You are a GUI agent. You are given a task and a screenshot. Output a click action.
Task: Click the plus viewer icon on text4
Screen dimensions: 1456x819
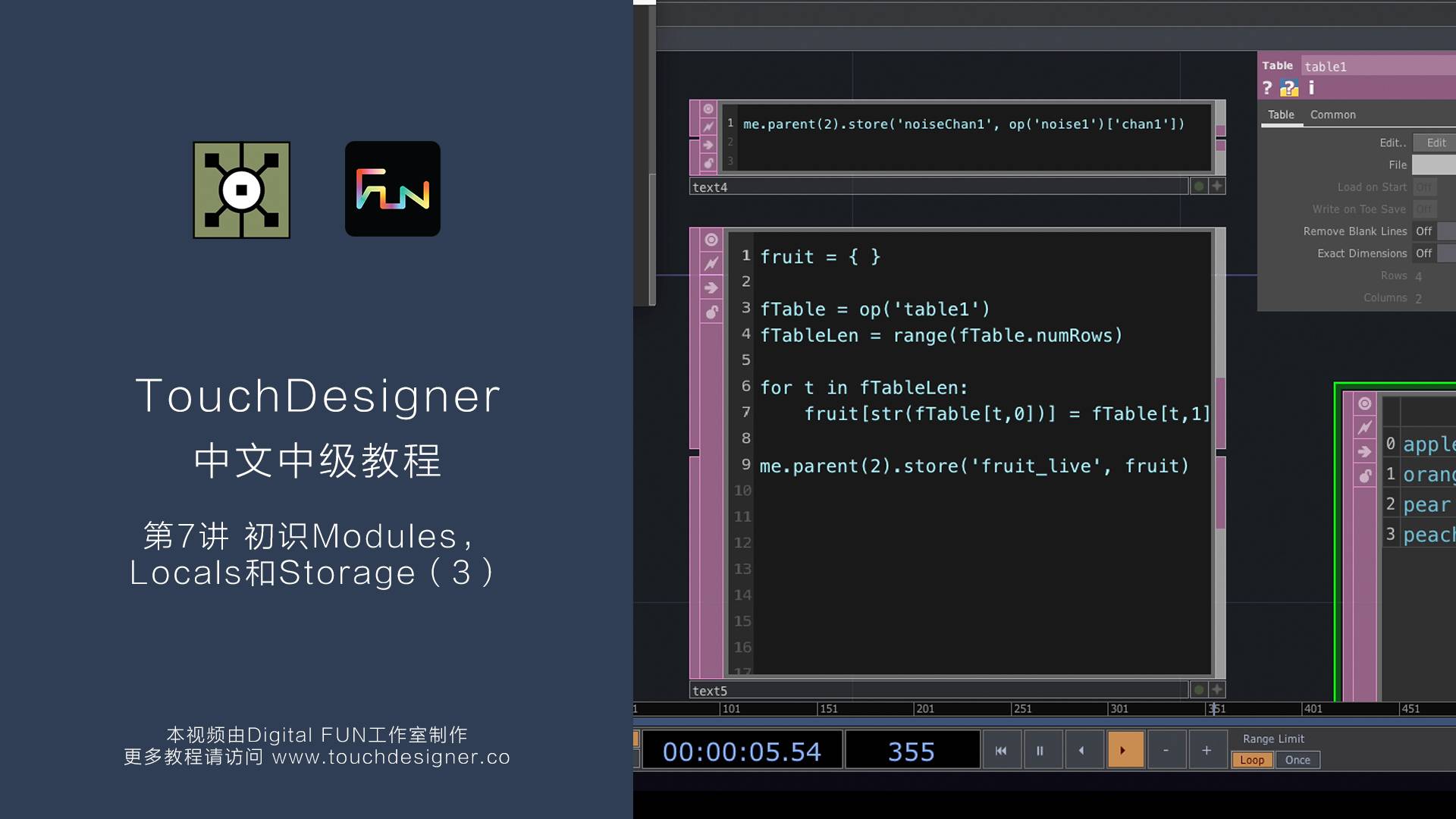point(1217,186)
